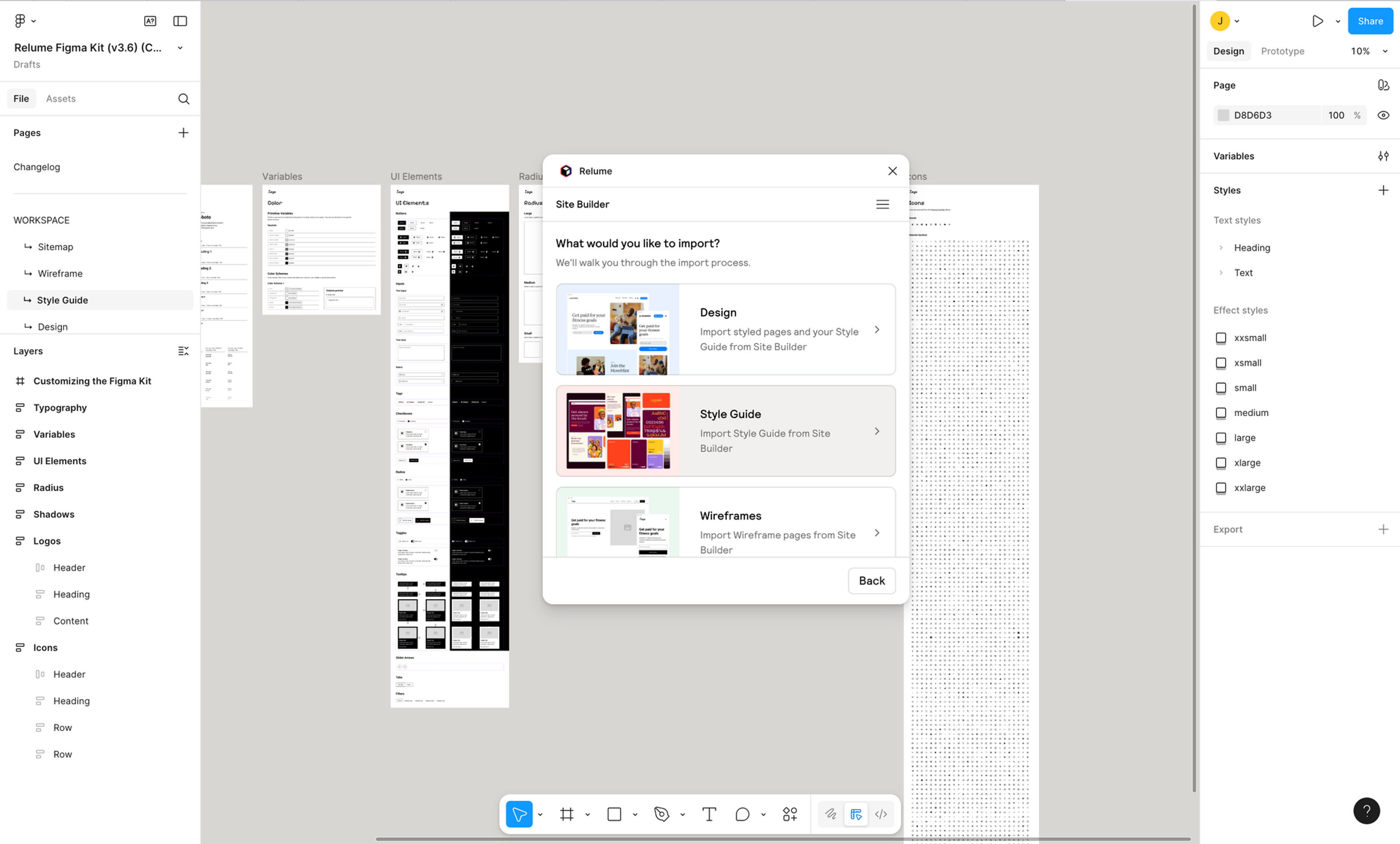Open the file name dropdown chevron
The width and height of the screenshot is (1400, 844).
(180, 48)
